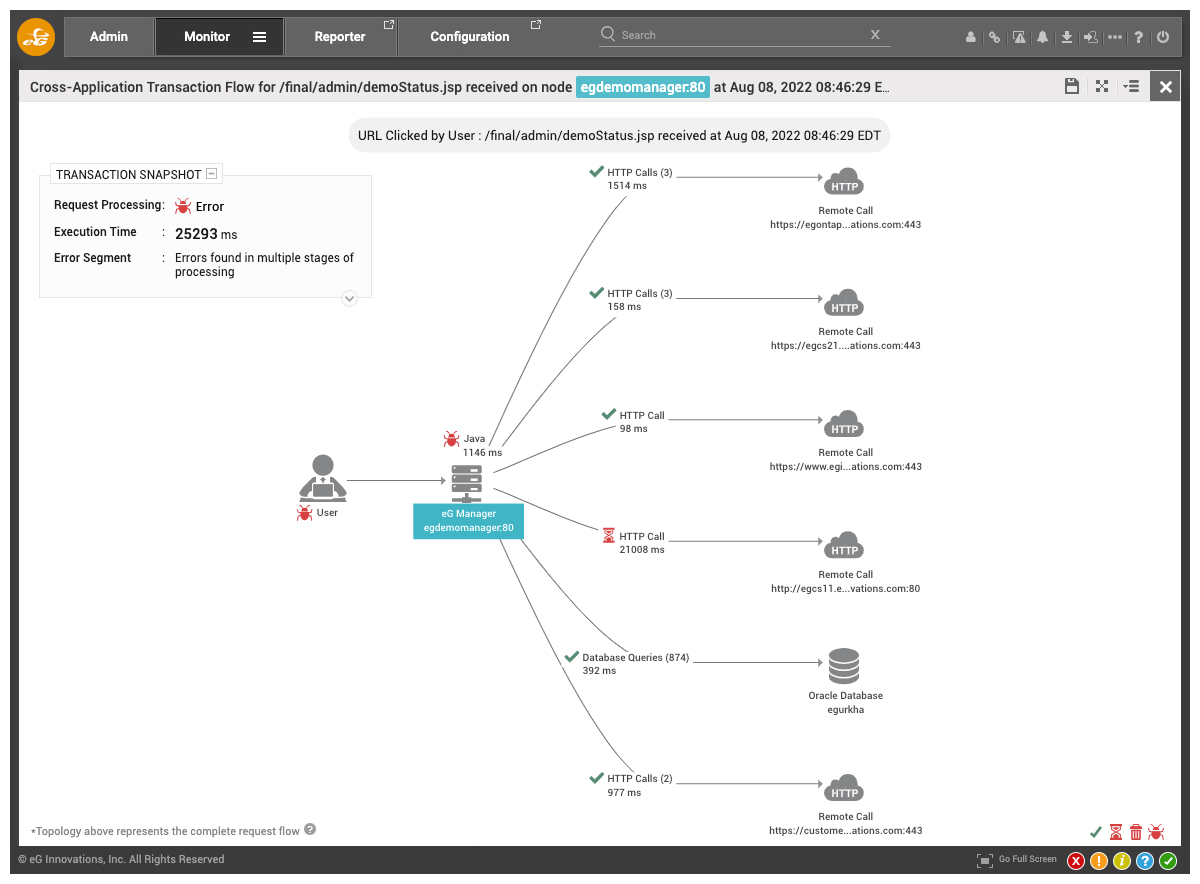Click the eG Innovations logo

click(36, 37)
